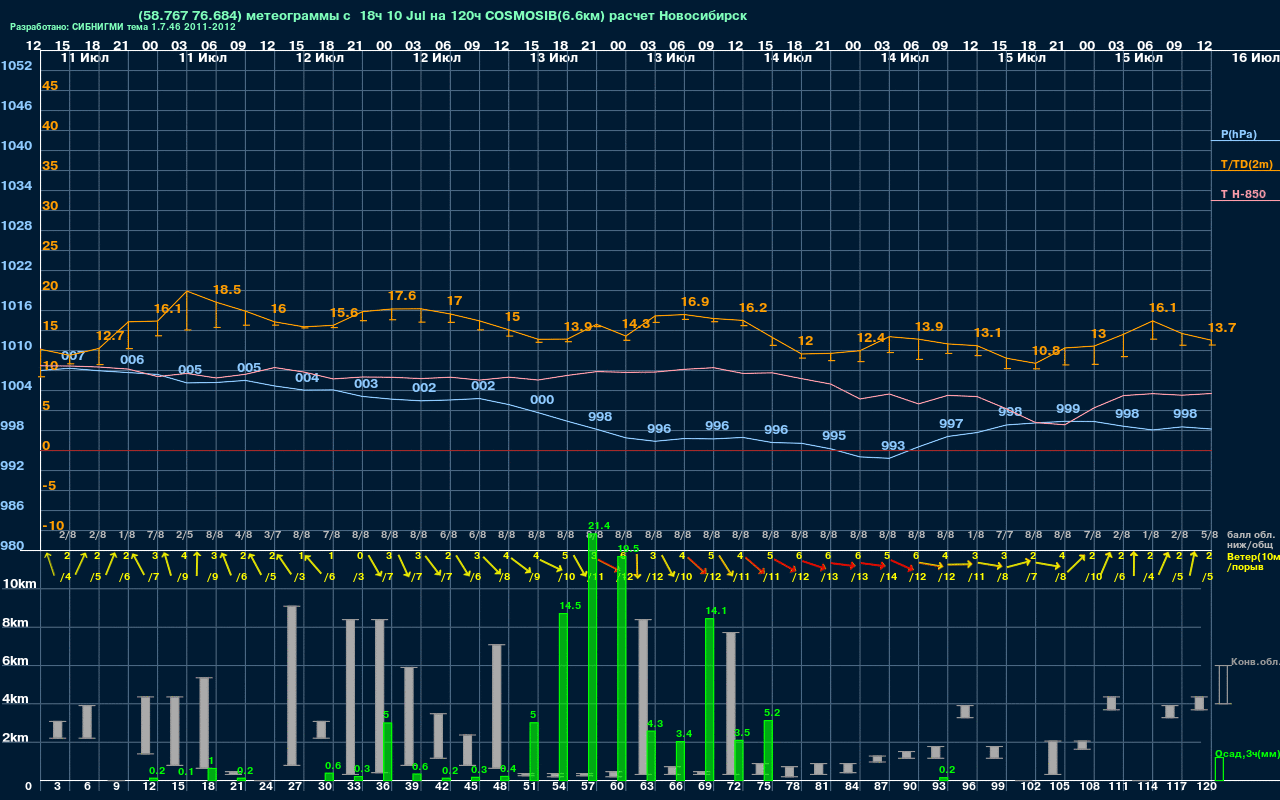Click the 'Конв.обл.' legend label
Image resolution: width=1280 pixels, height=800 pixels.
pos(1254,662)
